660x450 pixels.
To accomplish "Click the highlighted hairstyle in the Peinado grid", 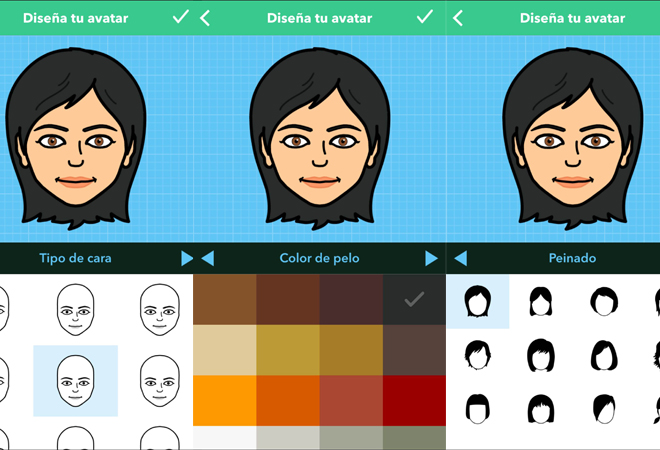I will point(479,300).
